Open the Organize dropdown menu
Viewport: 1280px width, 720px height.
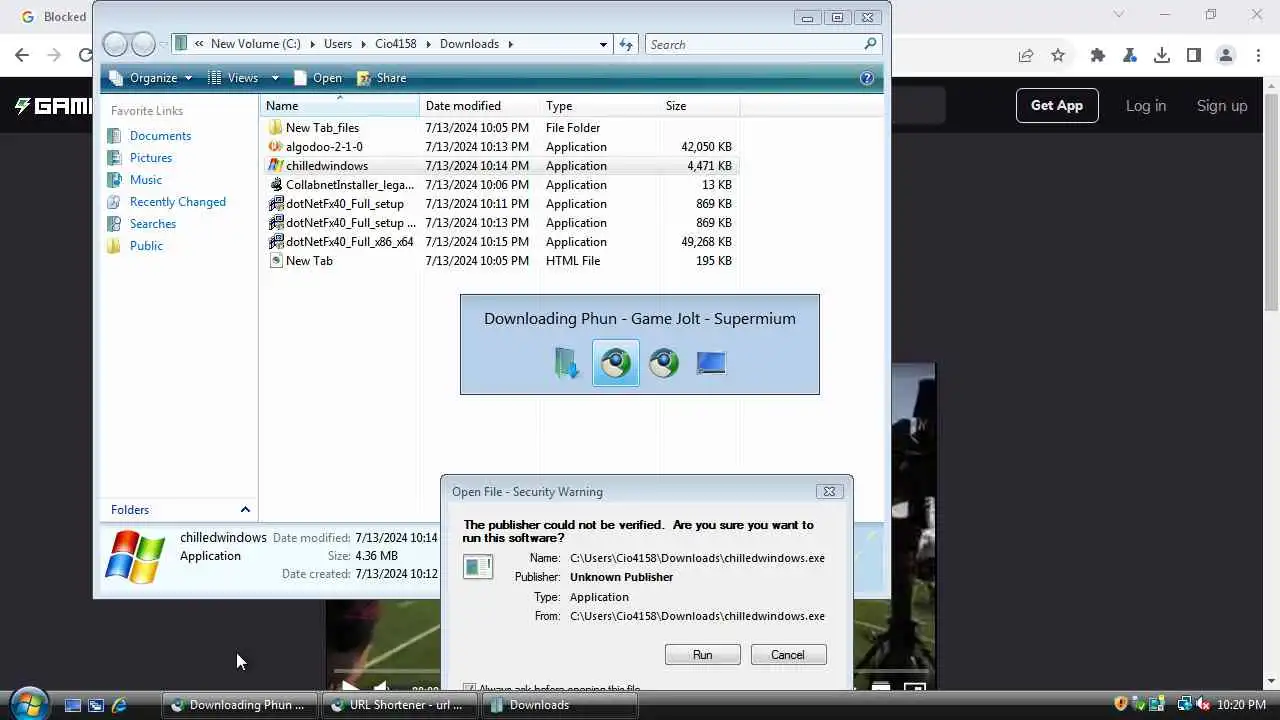click(x=151, y=78)
